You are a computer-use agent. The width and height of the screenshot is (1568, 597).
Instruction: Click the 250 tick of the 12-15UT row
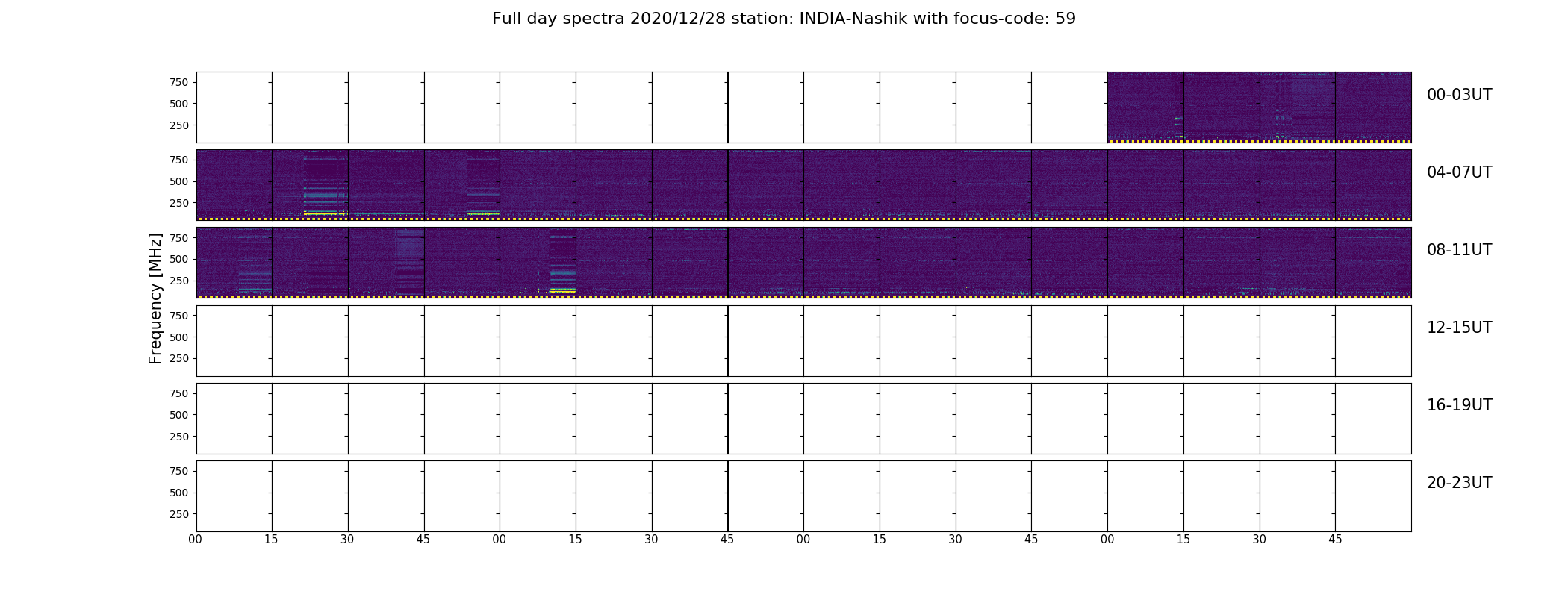pos(179,359)
